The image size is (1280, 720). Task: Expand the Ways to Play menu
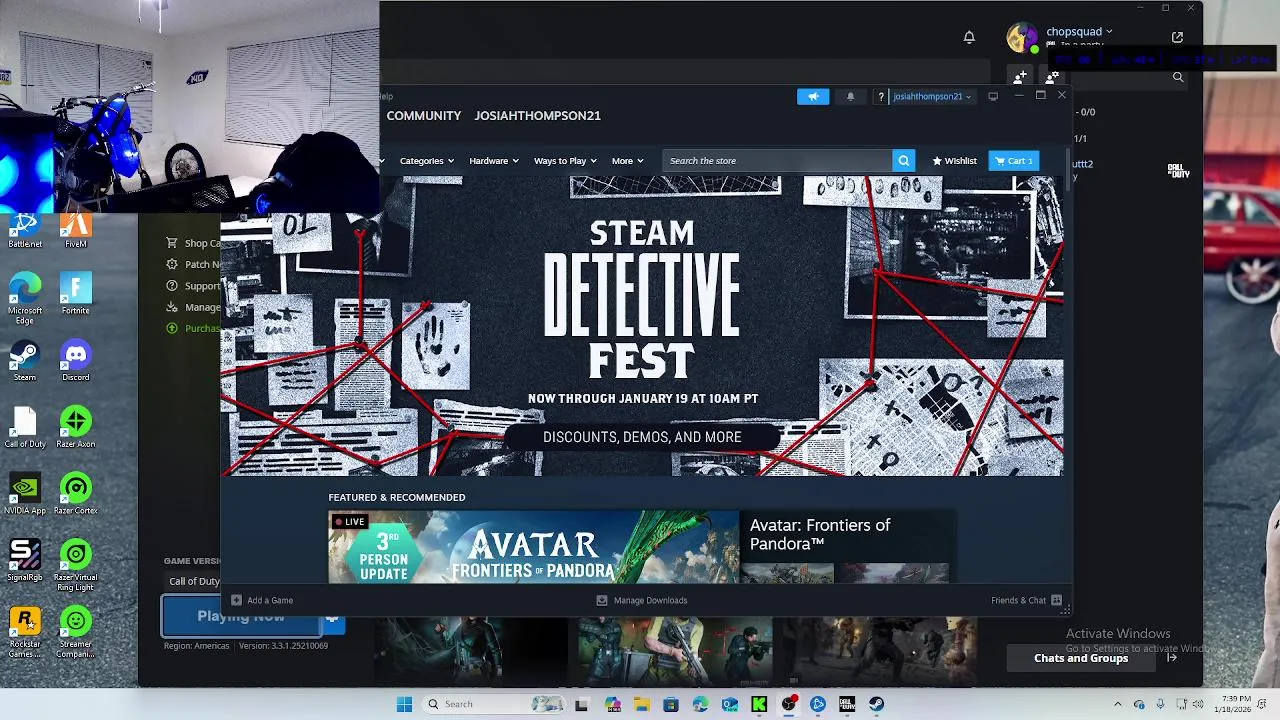pos(565,161)
